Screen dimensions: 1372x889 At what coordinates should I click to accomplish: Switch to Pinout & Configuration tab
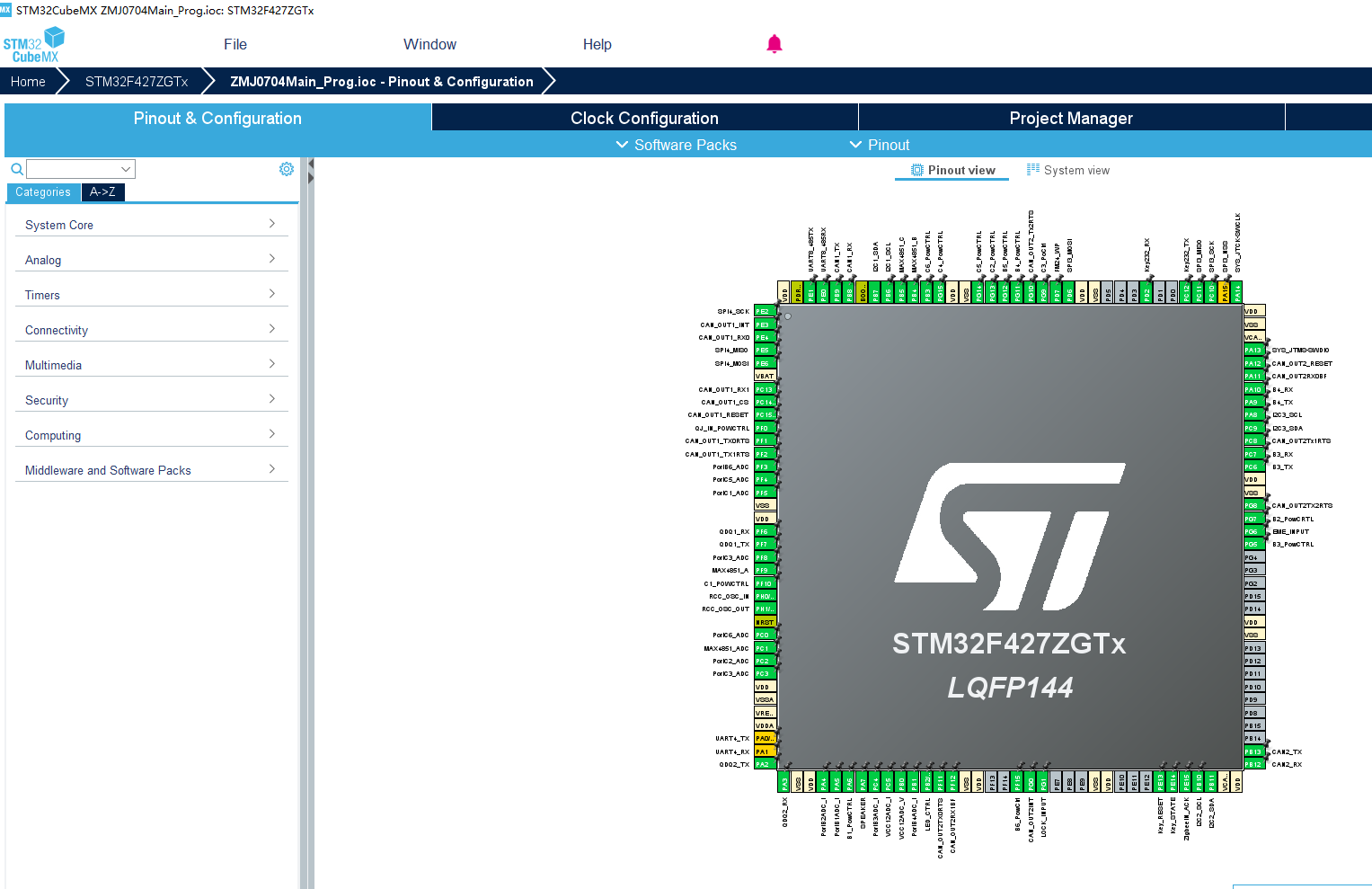(x=217, y=118)
